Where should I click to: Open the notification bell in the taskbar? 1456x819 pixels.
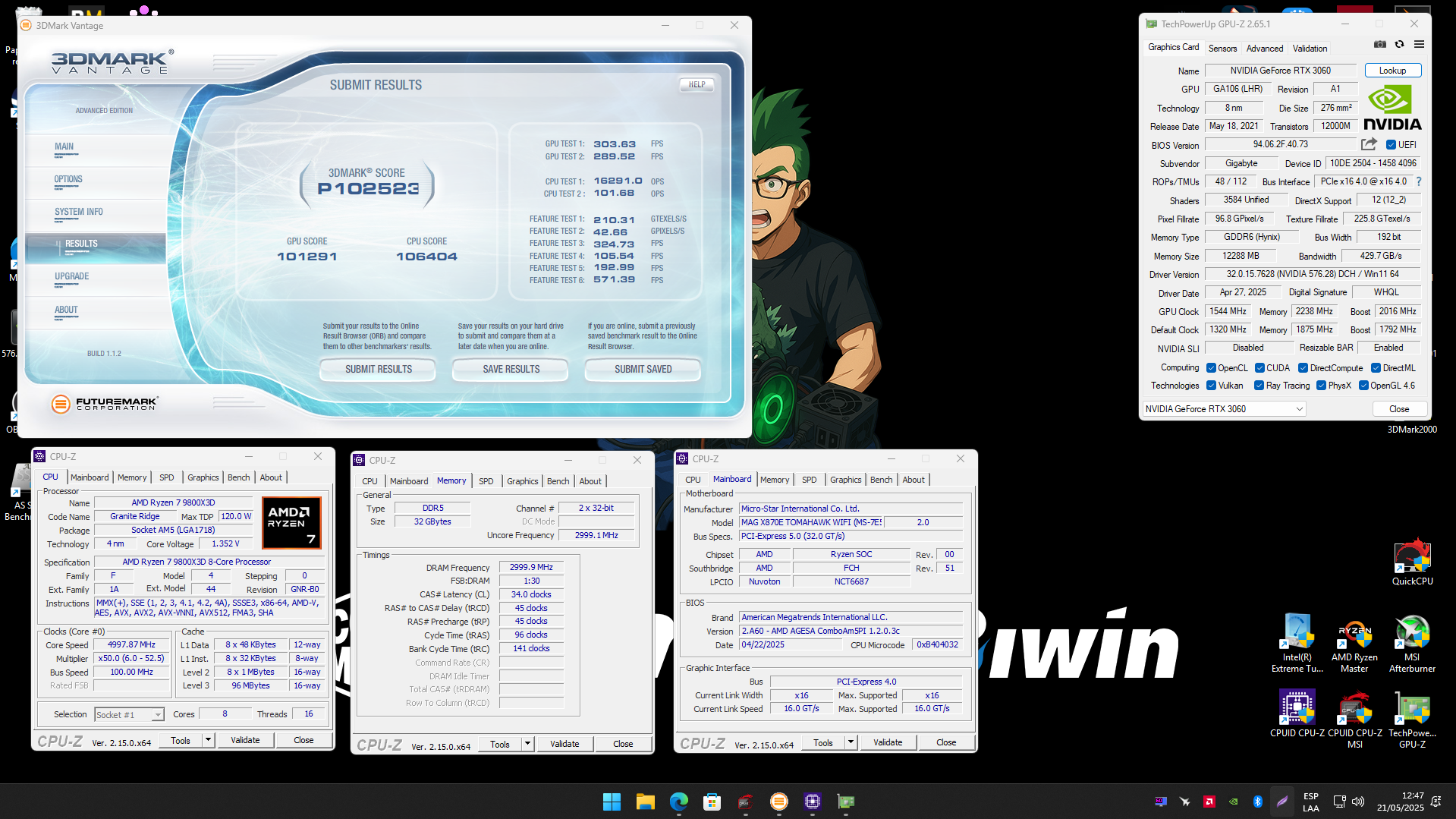(1436, 802)
